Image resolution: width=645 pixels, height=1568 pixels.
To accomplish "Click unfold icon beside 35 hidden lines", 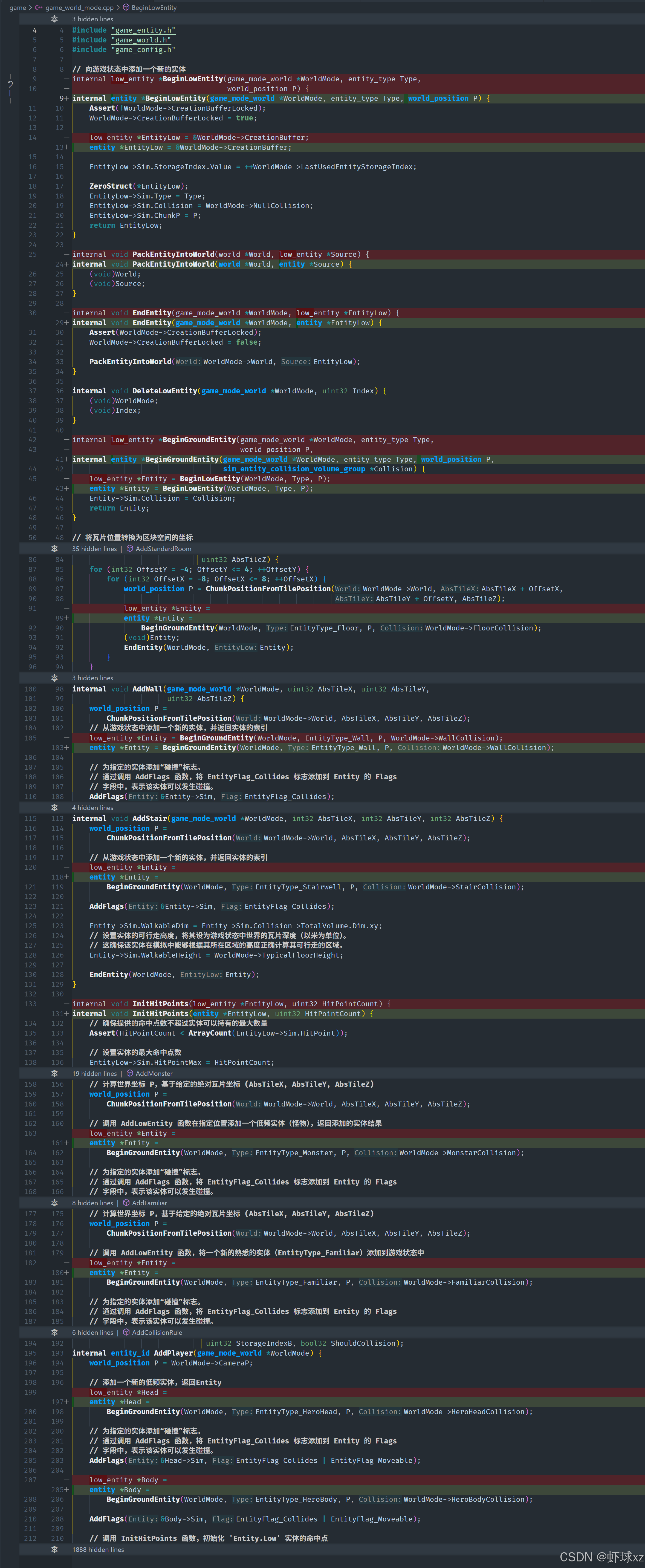I will coord(54,548).
